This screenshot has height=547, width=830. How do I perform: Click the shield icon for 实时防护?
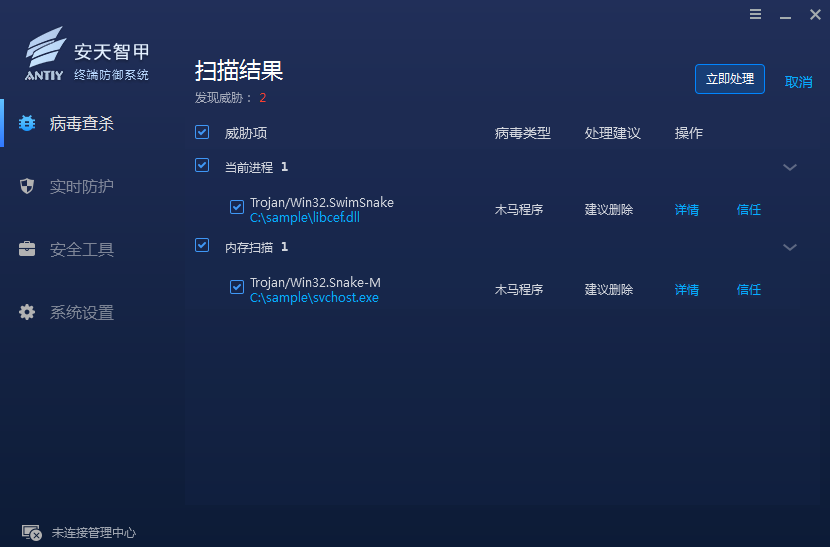click(27, 186)
